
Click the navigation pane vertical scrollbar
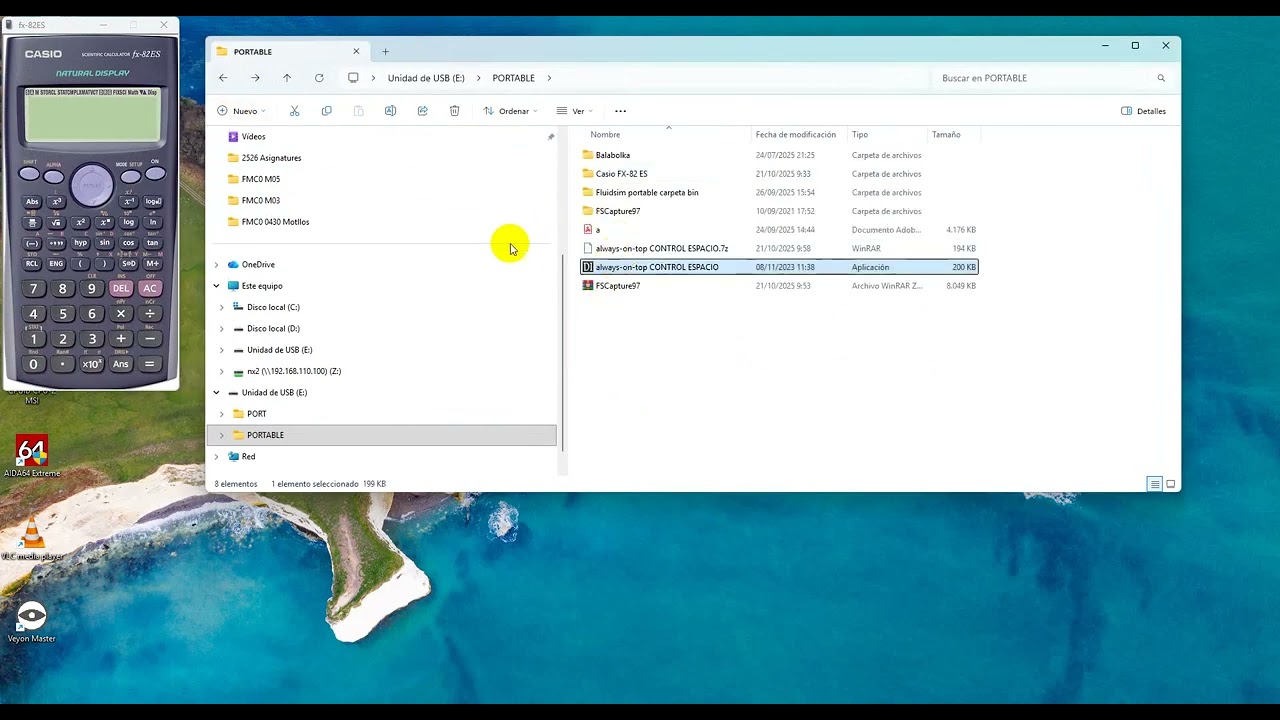click(x=563, y=352)
